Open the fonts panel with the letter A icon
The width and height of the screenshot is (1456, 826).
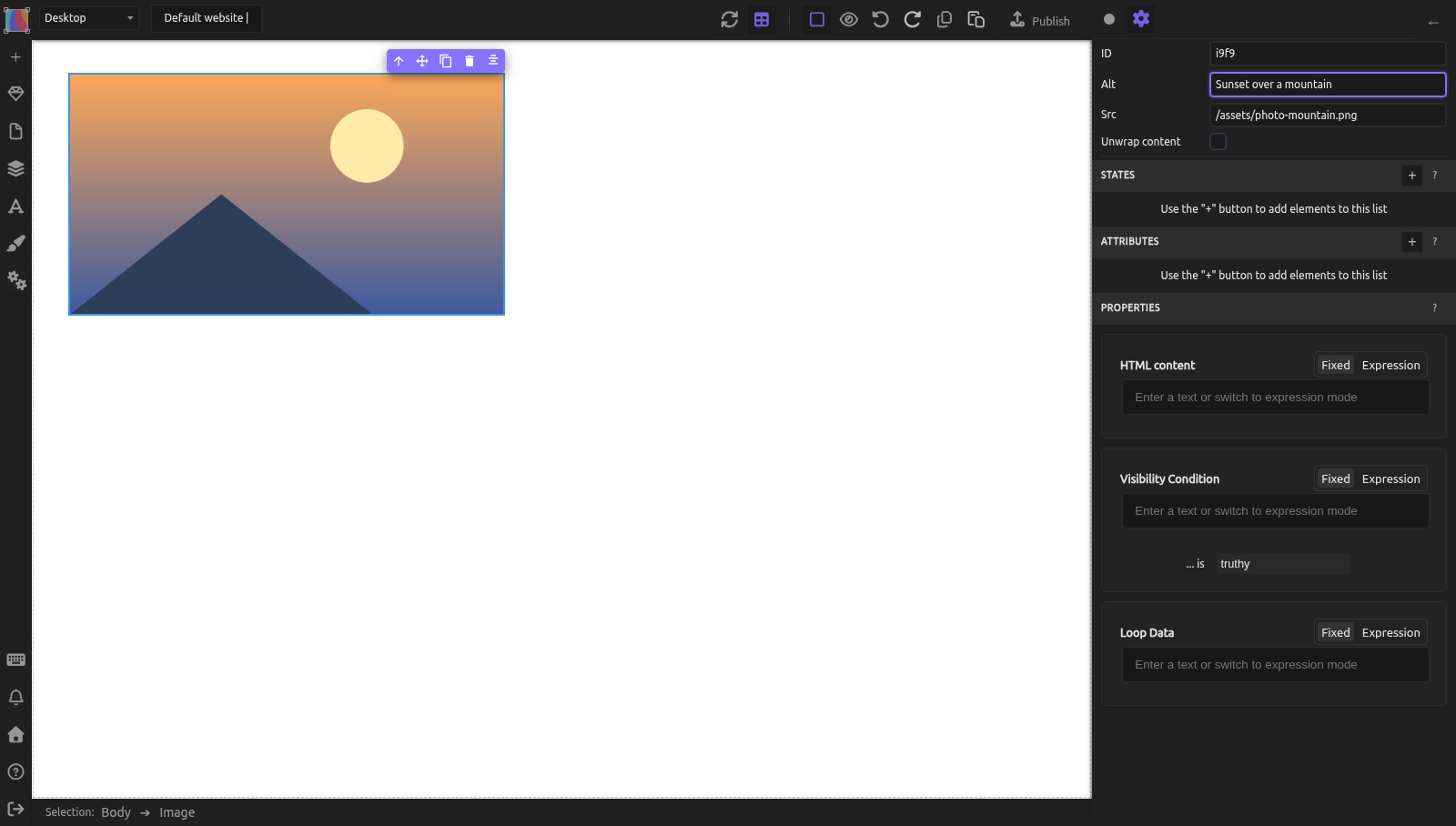15,206
